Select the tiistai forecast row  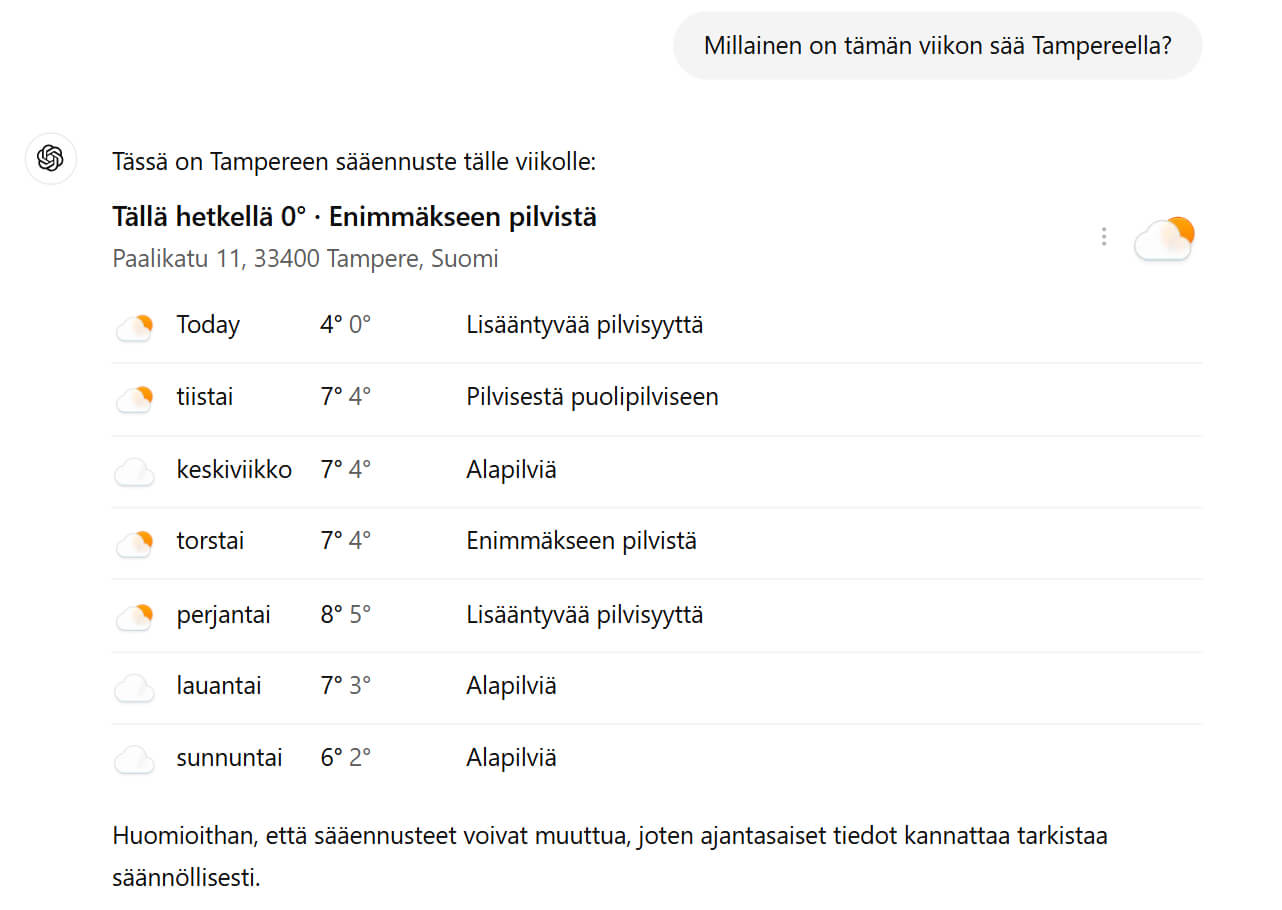pos(205,397)
